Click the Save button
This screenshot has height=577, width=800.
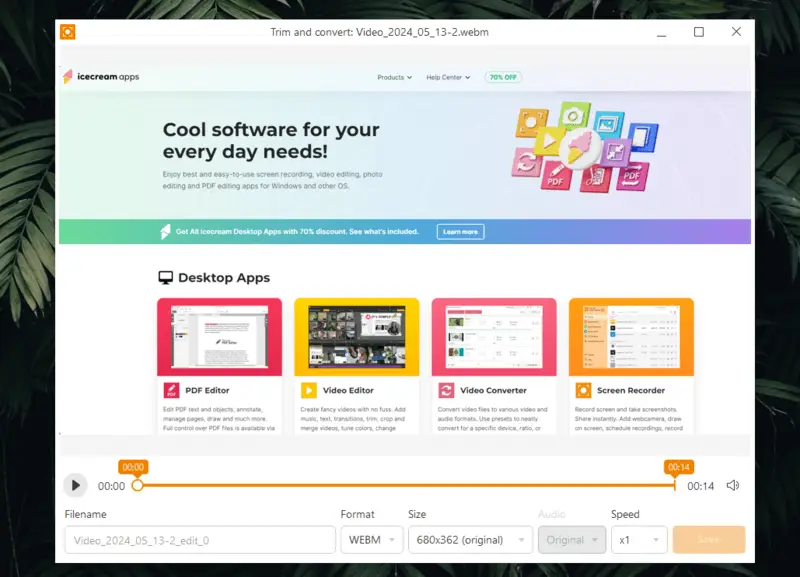[709, 540]
